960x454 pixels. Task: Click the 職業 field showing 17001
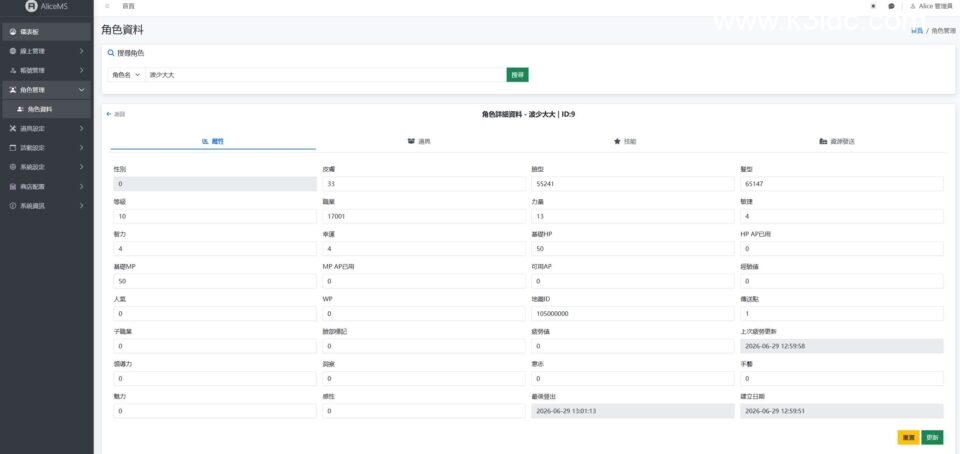pyautogui.click(x=424, y=217)
